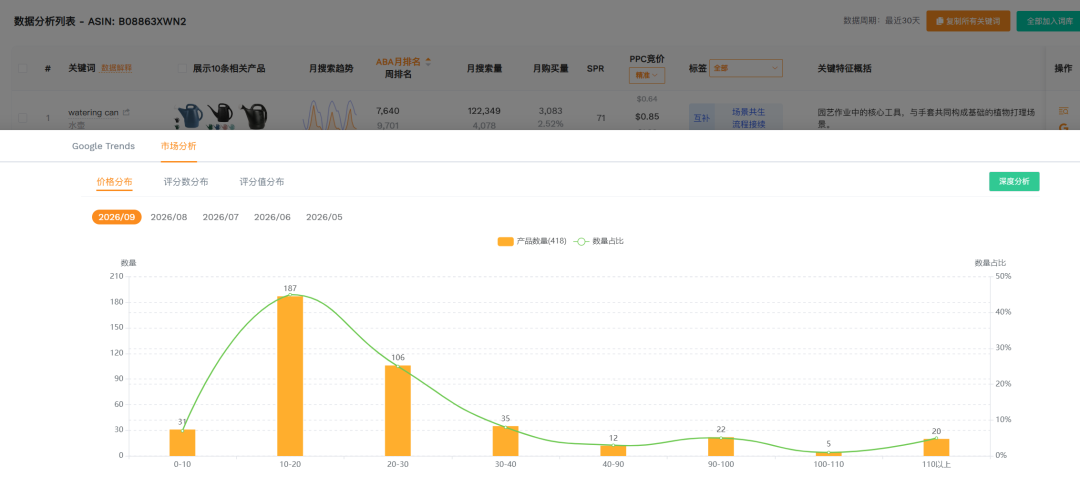The width and height of the screenshot is (1080, 496).
Task: Toggle the 数量占比 line legend marker
Action: [x=581, y=241]
